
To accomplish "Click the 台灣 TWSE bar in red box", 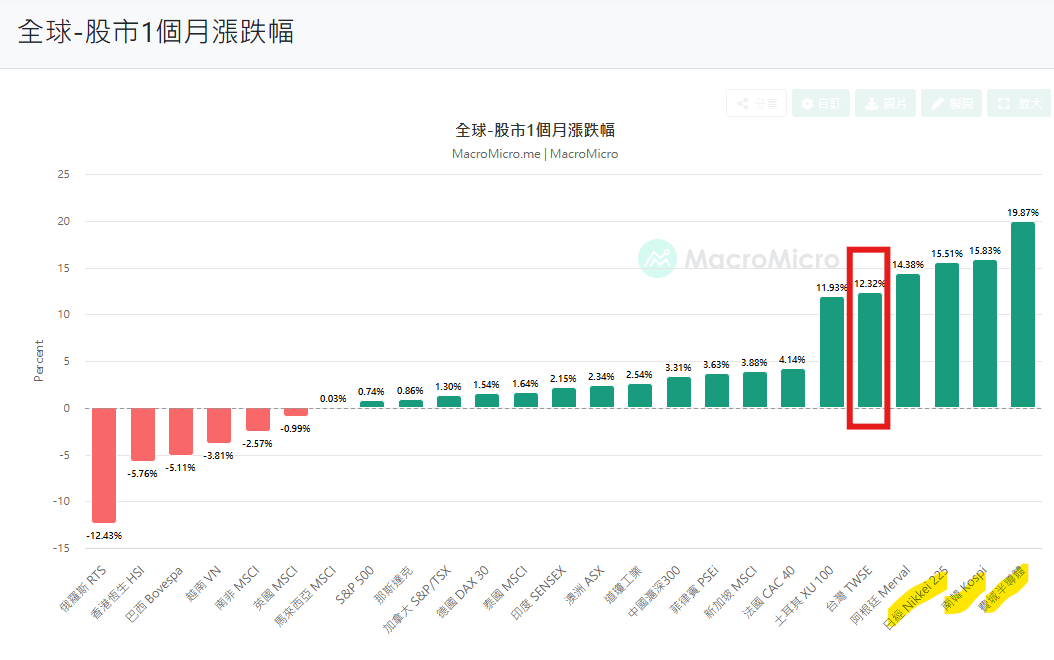I will click(870, 350).
